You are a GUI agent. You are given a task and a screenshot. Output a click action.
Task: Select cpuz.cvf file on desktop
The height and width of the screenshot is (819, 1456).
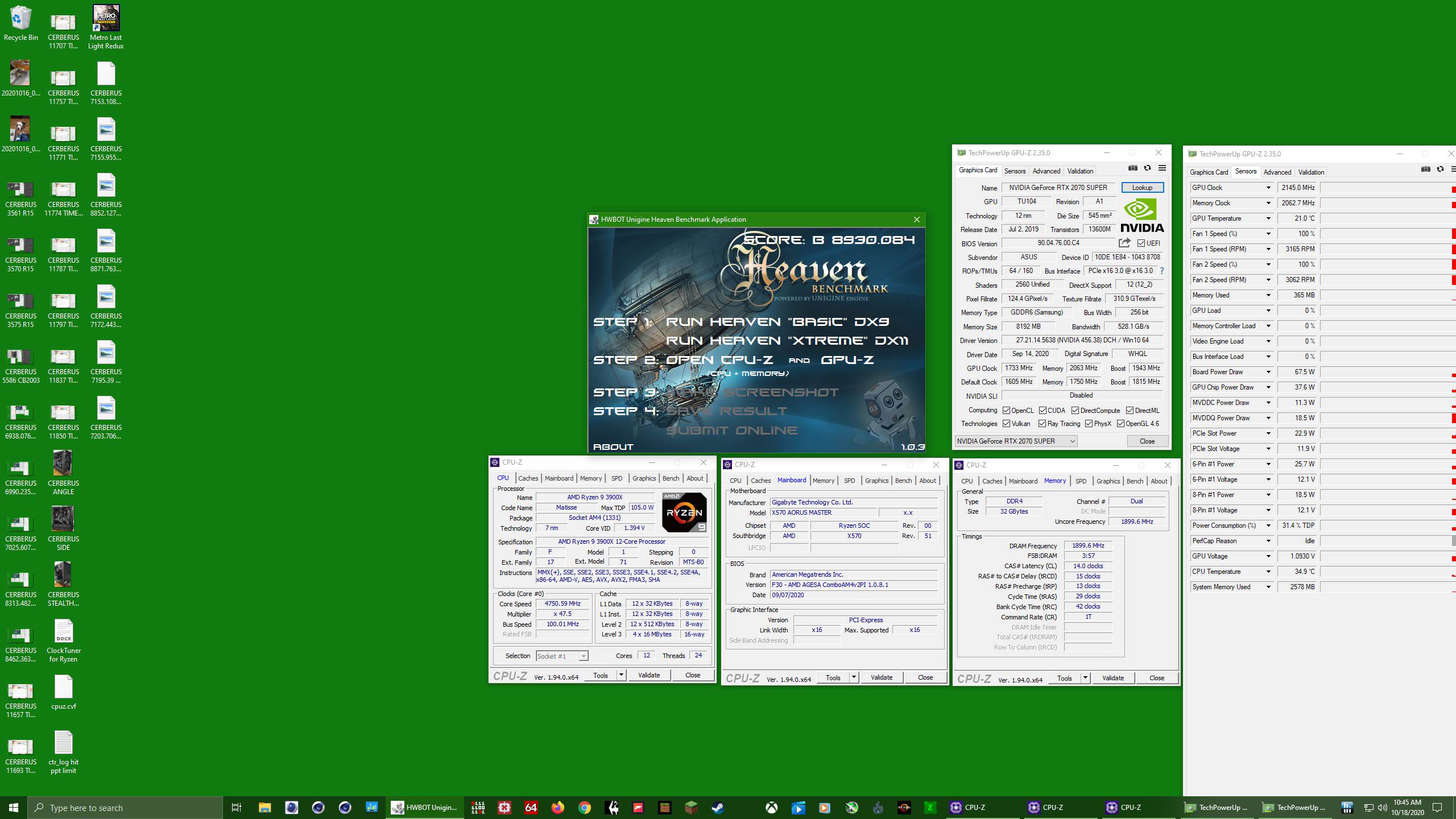[64, 693]
